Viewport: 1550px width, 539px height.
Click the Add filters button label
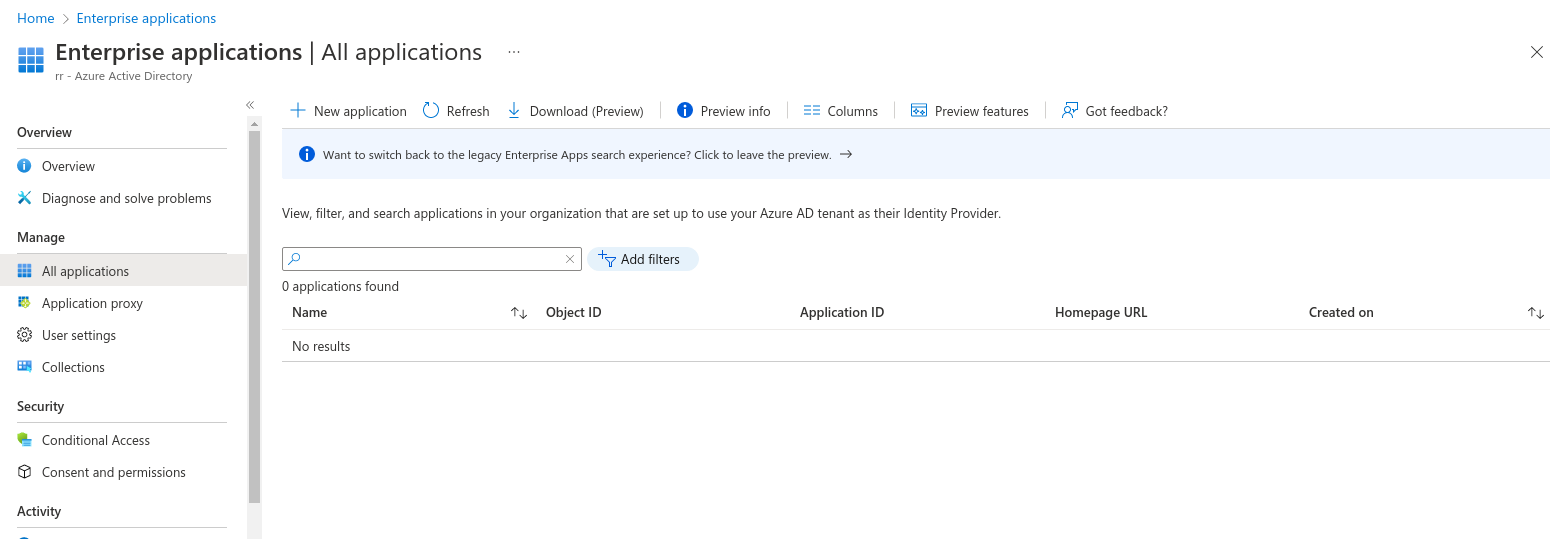point(650,259)
